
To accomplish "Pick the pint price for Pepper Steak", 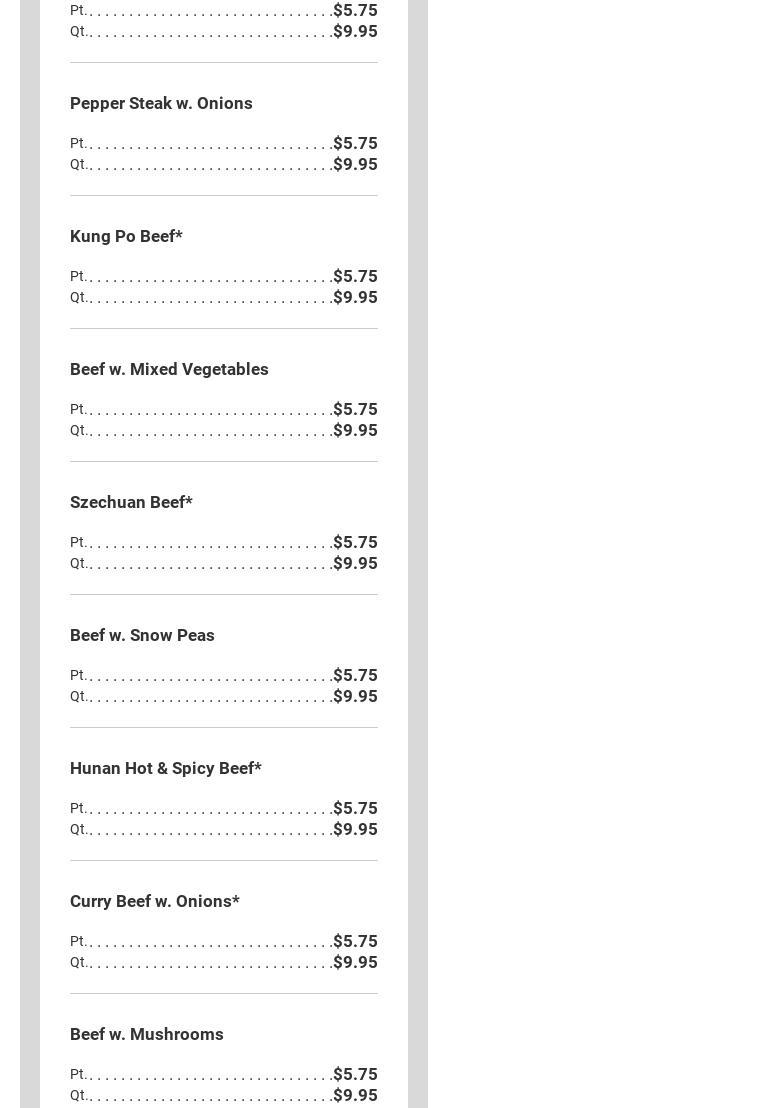I will (355, 143).
